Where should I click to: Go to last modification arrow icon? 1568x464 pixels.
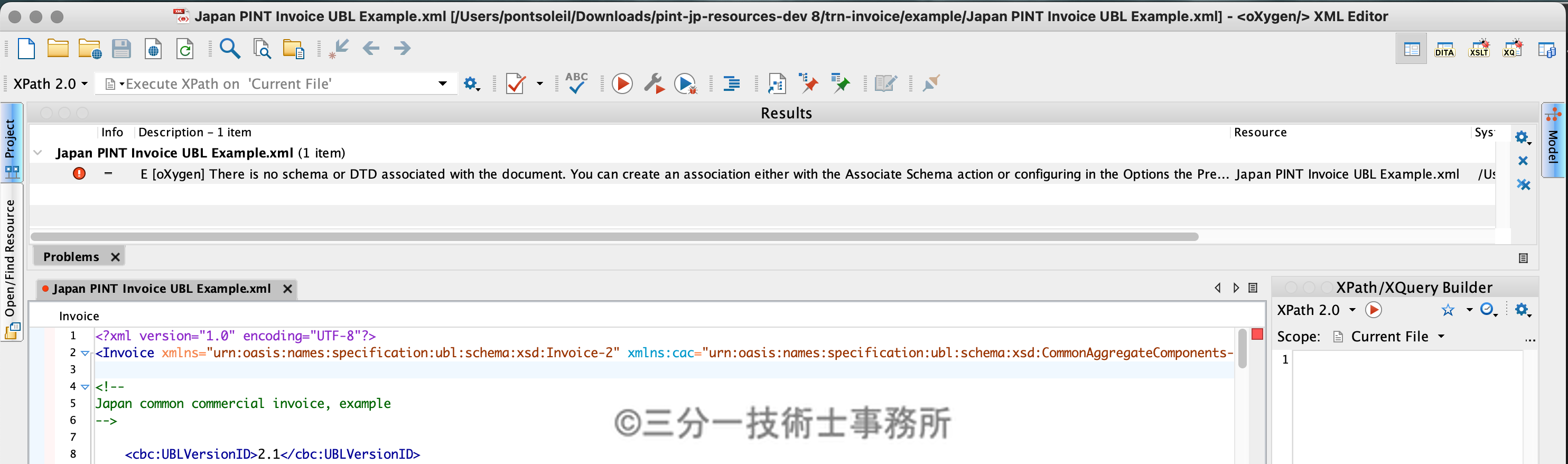coord(339,48)
